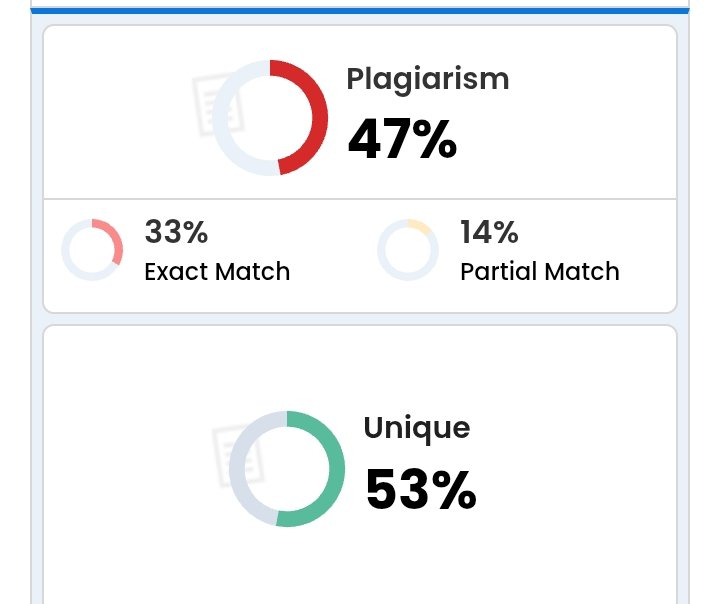Select the Unique heading text
Image resolution: width=720 pixels, height=604 pixels.
coord(416,429)
